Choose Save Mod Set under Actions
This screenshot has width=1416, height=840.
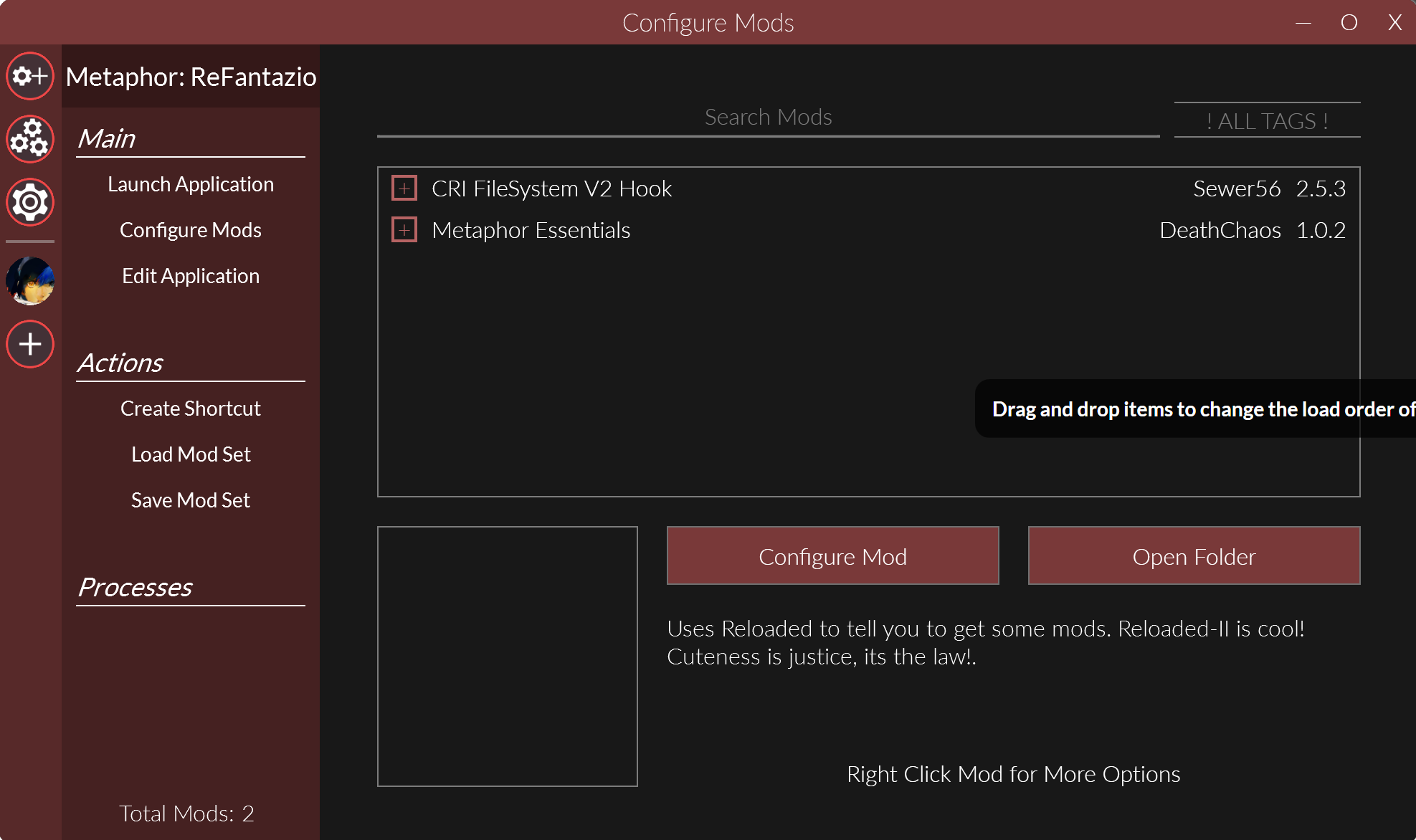click(x=191, y=500)
